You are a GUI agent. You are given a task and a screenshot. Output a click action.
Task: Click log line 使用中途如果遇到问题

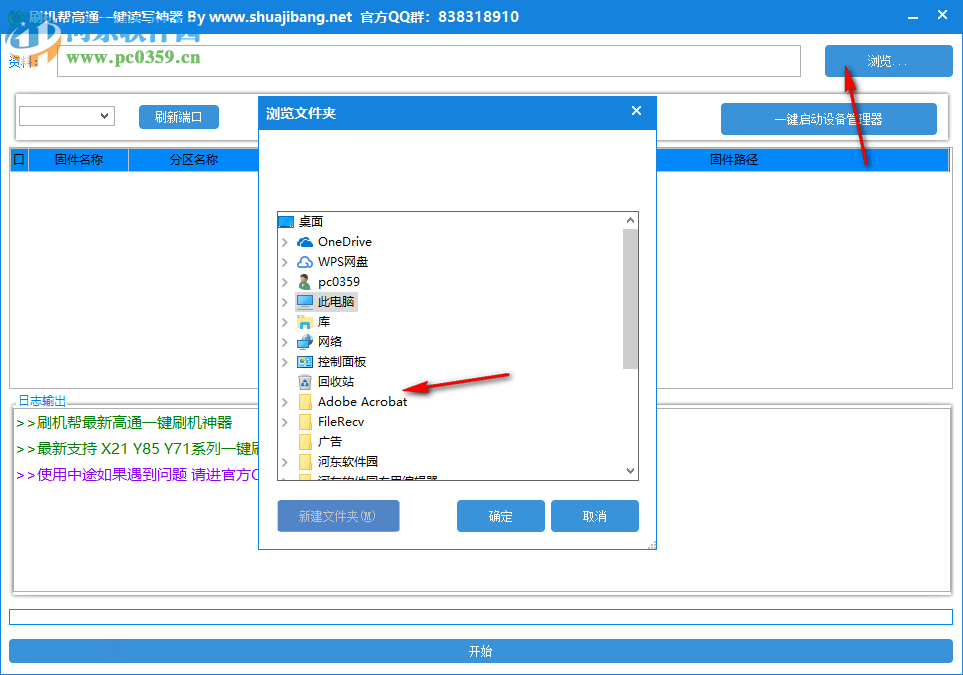coord(138,475)
